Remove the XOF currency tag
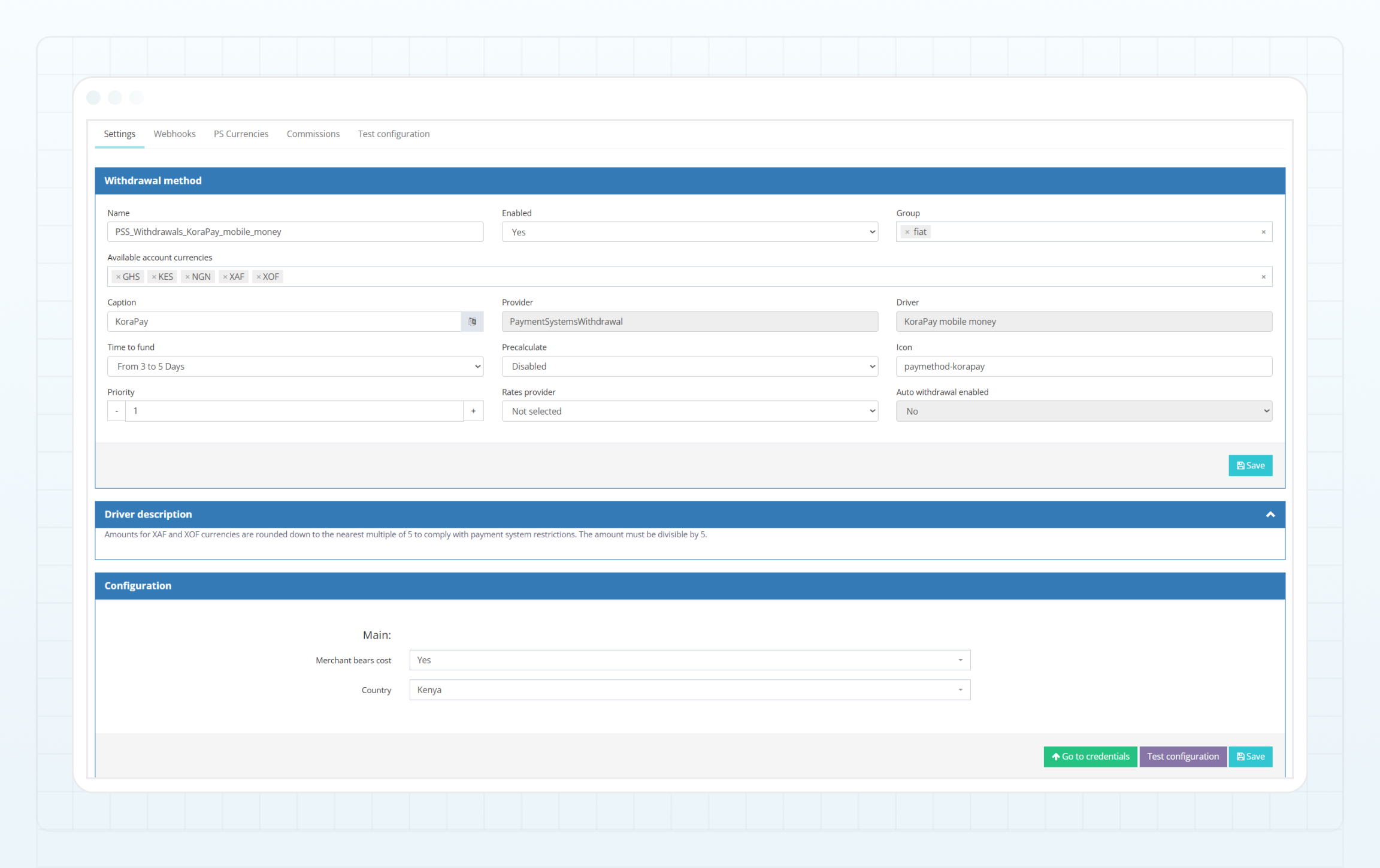This screenshot has width=1380, height=868. coord(259,277)
